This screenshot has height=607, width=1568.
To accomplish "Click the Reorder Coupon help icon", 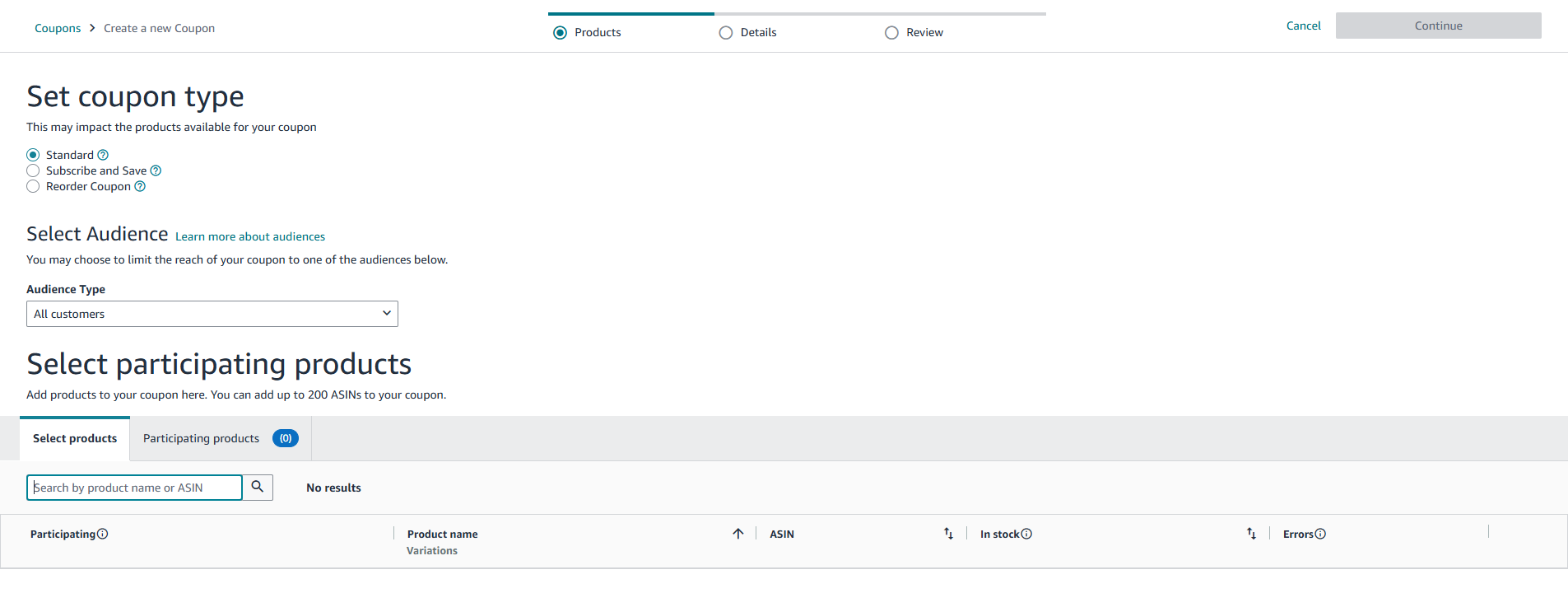I will click(x=140, y=186).
